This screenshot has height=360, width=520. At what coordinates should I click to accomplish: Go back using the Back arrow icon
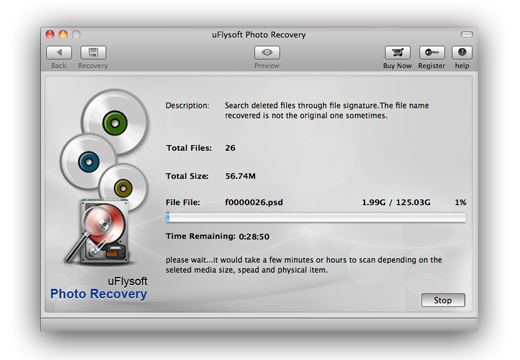click(x=59, y=53)
